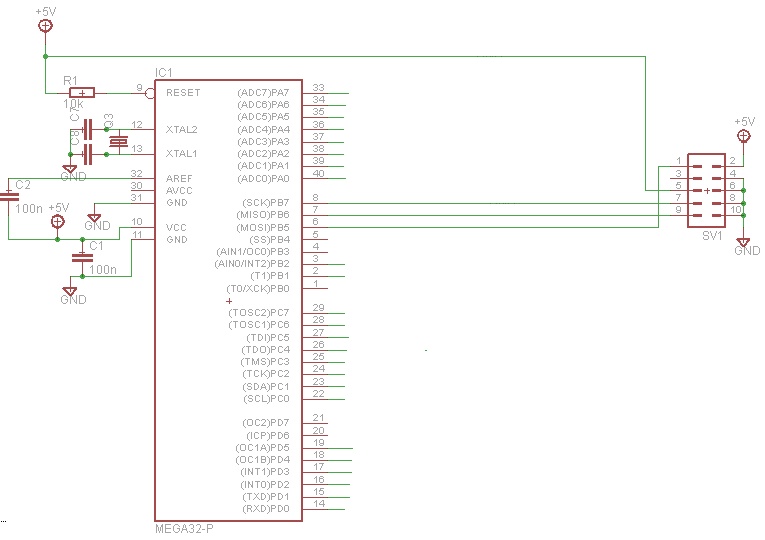
Task: Click pin number 9 at RESET input
Action: pyautogui.click(x=139, y=88)
